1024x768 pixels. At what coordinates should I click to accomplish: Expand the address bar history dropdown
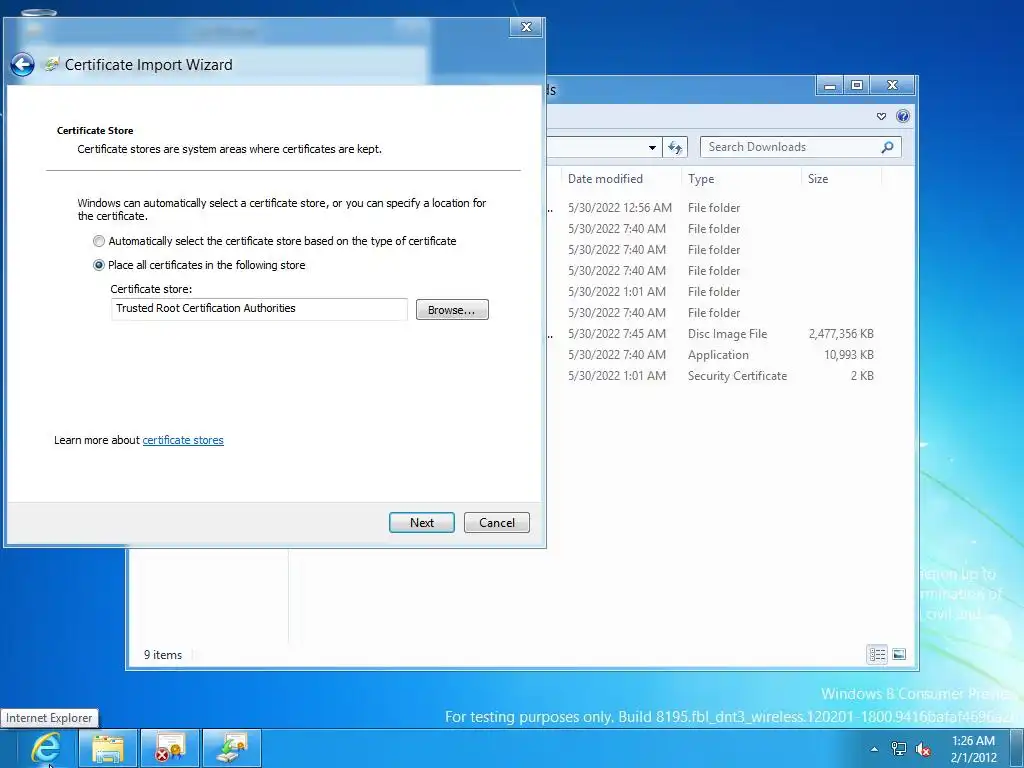click(x=652, y=148)
